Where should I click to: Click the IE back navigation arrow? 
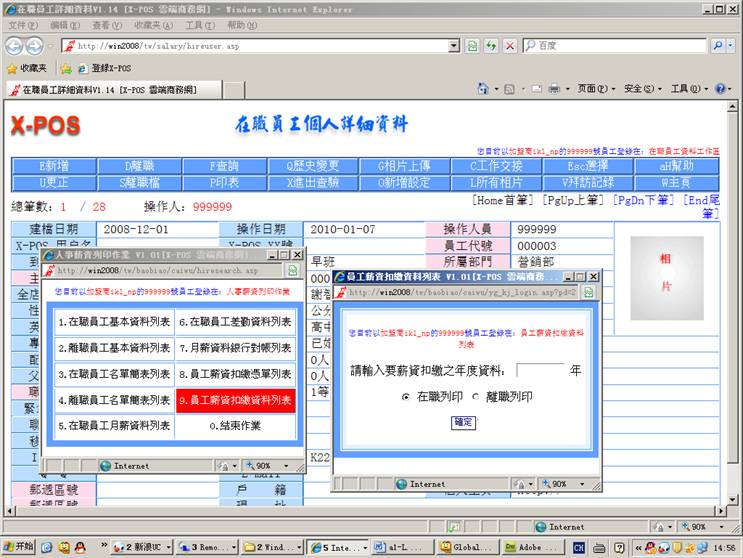pos(16,46)
